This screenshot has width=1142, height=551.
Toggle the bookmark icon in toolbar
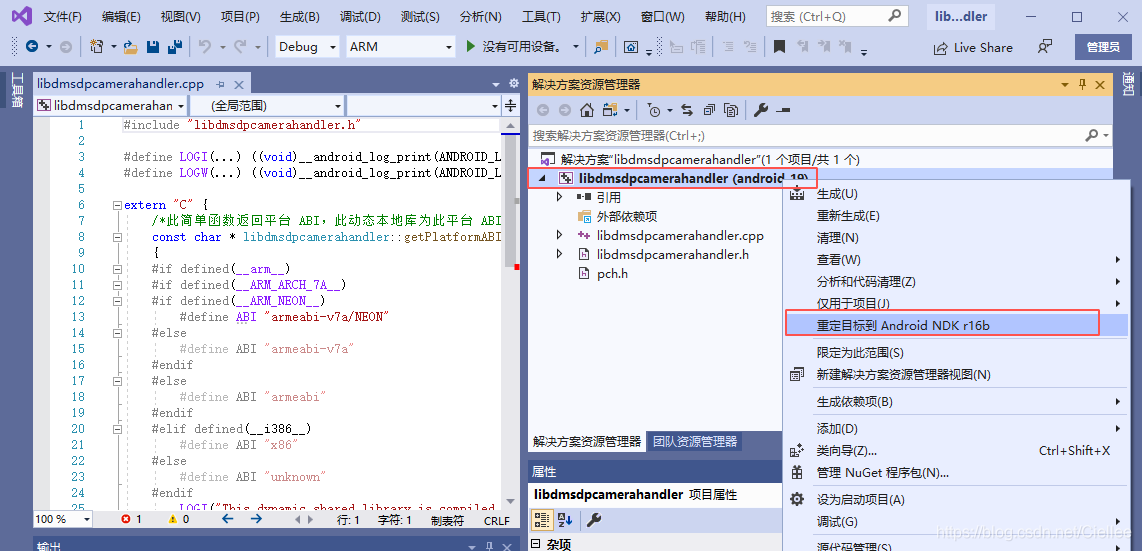779,47
